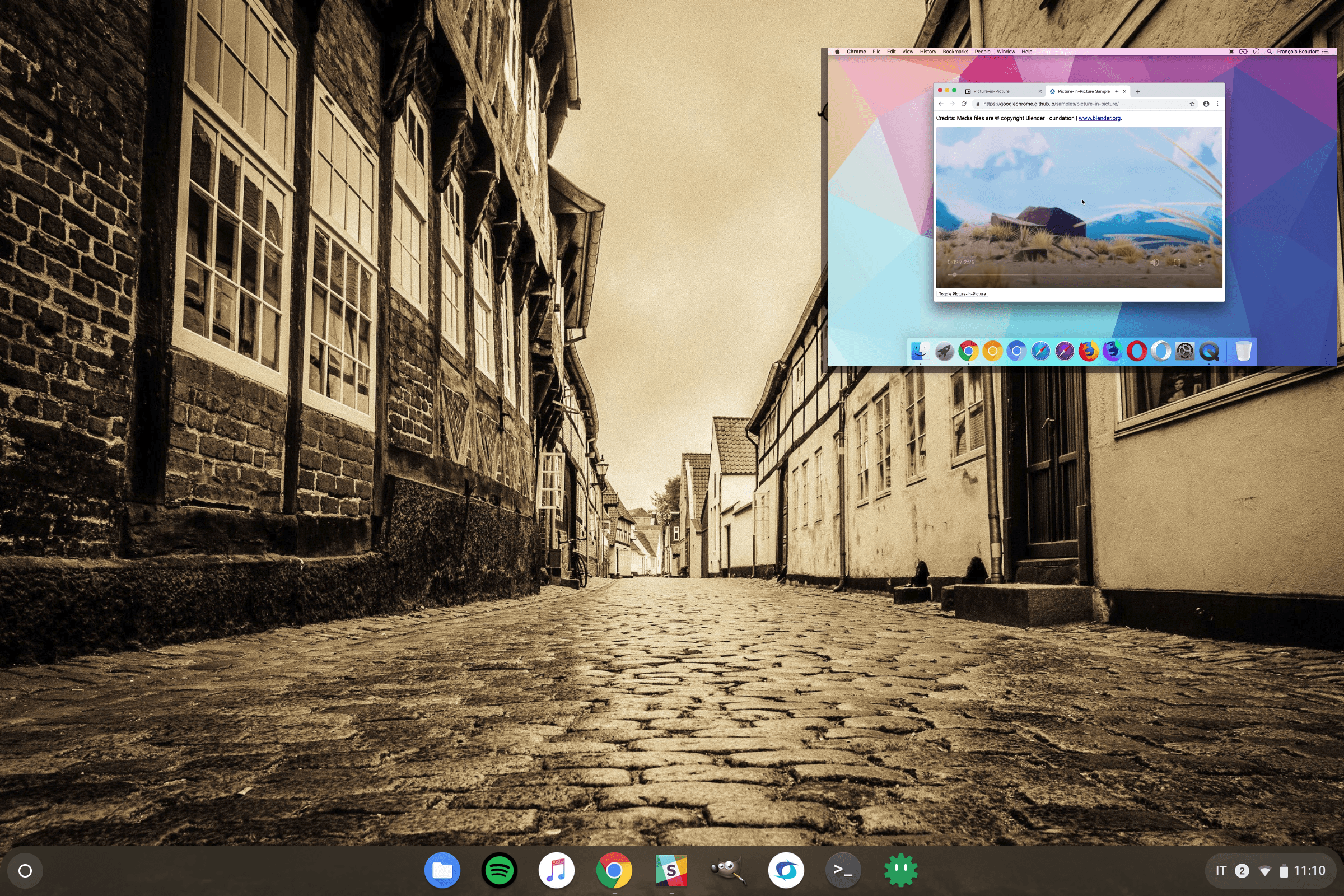Screen dimensions: 1344x896
Task: Open the Files app in the shelf
Action: [442, 870]
